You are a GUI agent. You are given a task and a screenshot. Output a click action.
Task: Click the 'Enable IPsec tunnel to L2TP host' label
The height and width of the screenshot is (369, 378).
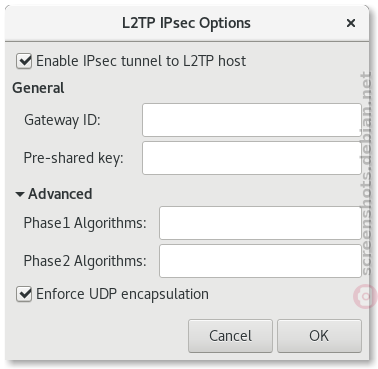click(x=141, y=61)
